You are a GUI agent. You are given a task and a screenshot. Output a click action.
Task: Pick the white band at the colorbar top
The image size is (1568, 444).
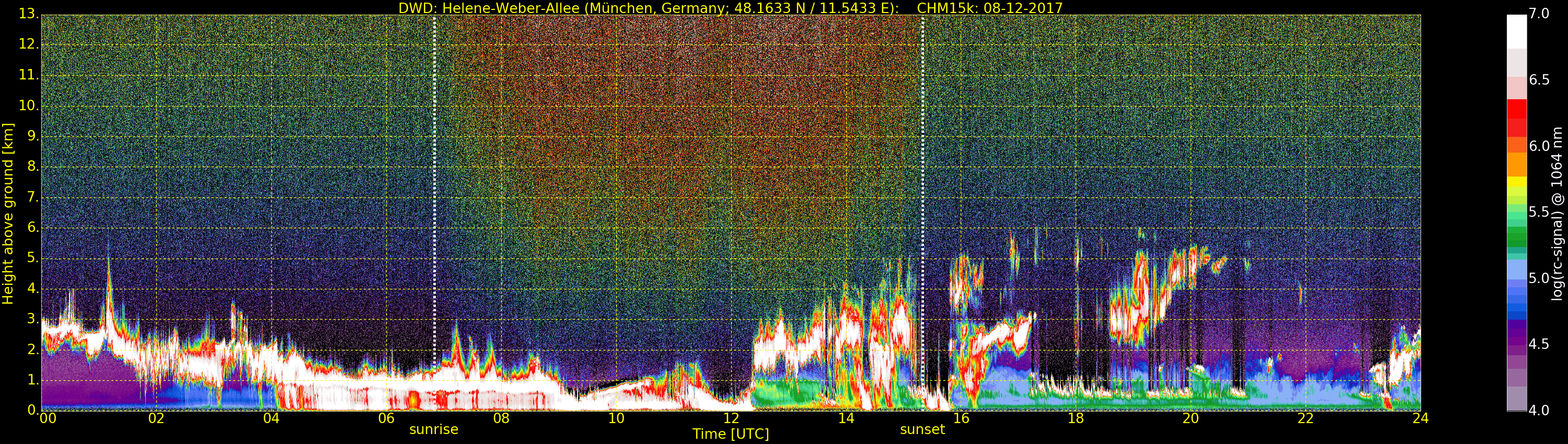[x=1517, y=32]
